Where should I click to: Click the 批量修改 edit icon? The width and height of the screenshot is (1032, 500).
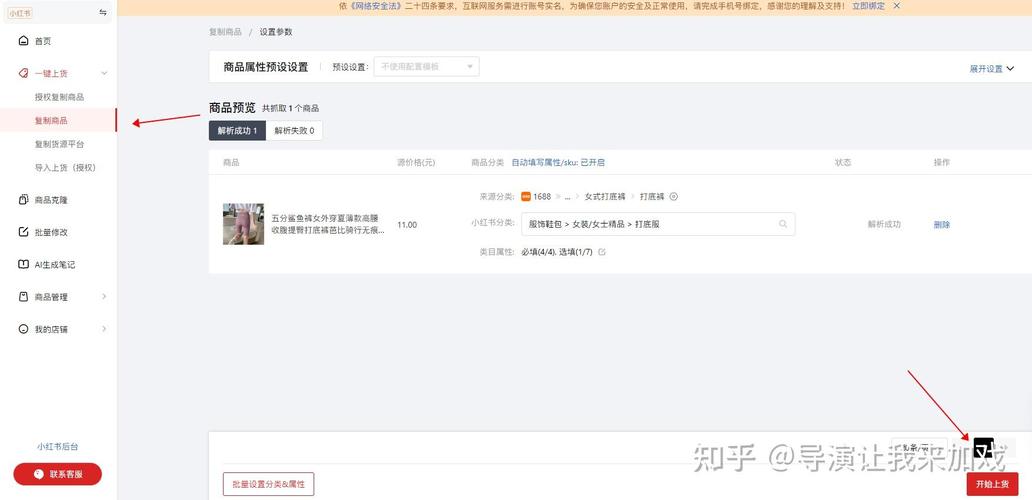tap(24, 232)
